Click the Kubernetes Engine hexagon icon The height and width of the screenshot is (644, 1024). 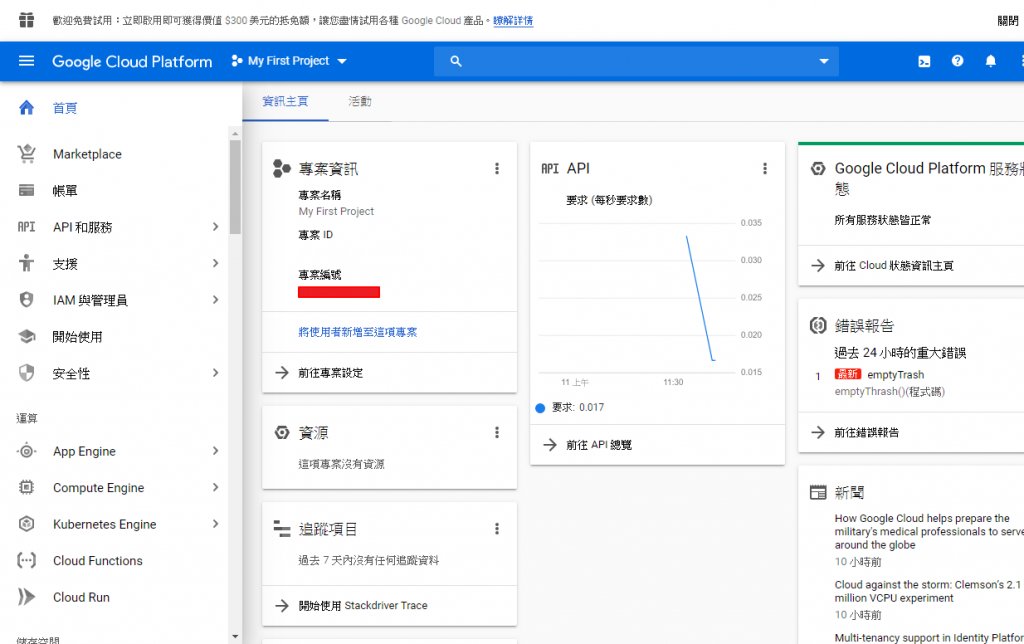pyautogui.click(x=26, y=524)
